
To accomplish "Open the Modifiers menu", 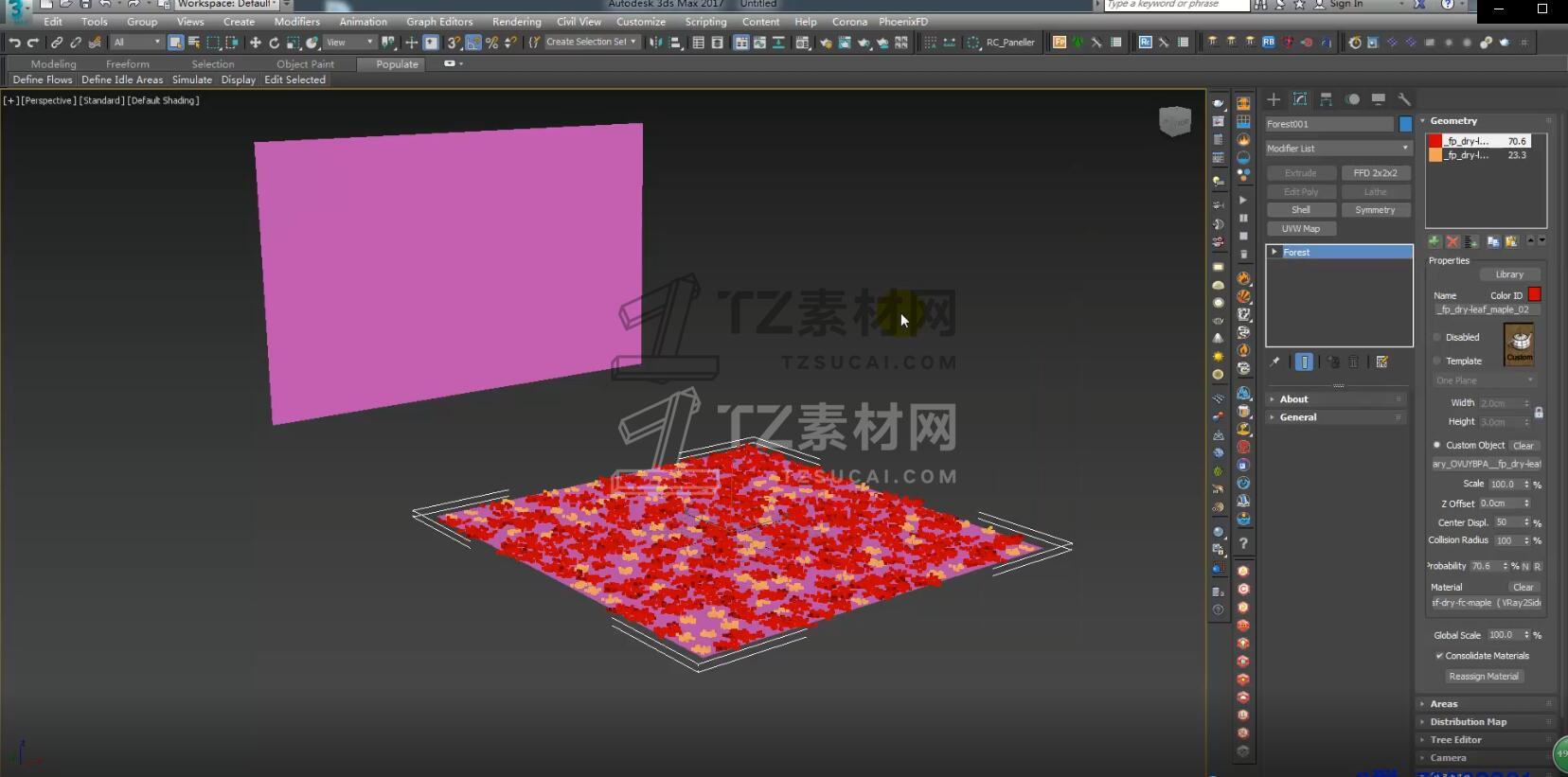I will point(296,22).
